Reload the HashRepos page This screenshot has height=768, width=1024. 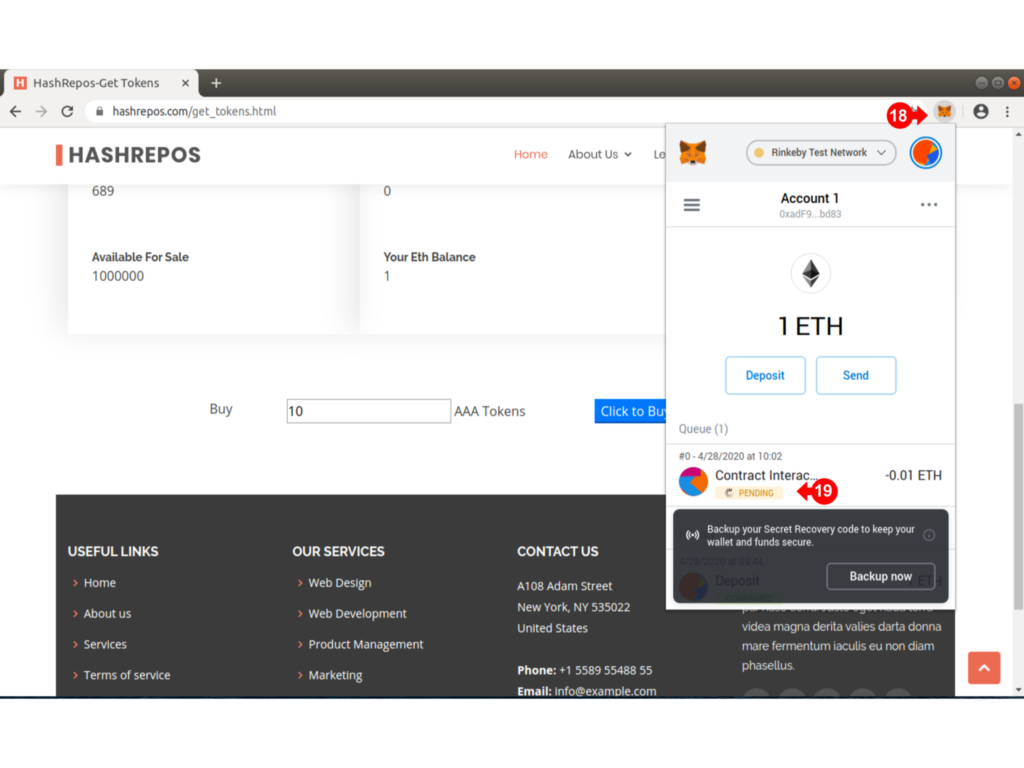pos(67,112)
